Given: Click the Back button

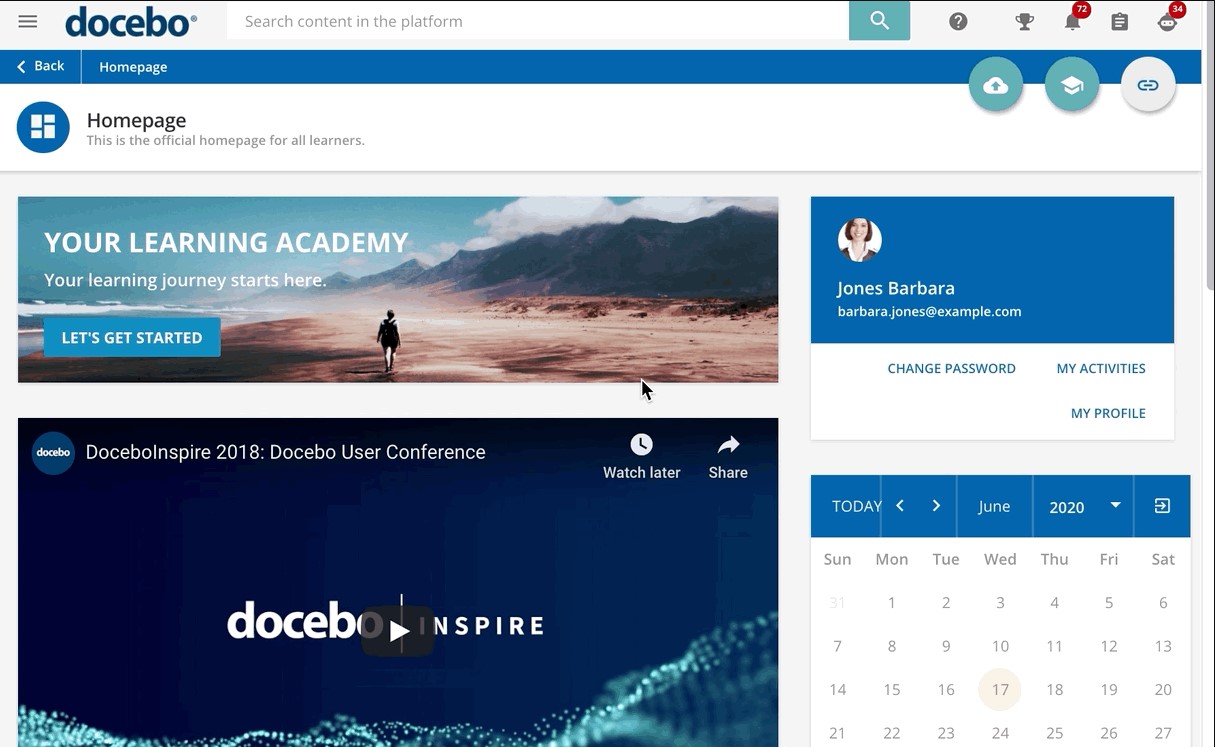Looking at the screenshot, I should [x=41, y=66].
